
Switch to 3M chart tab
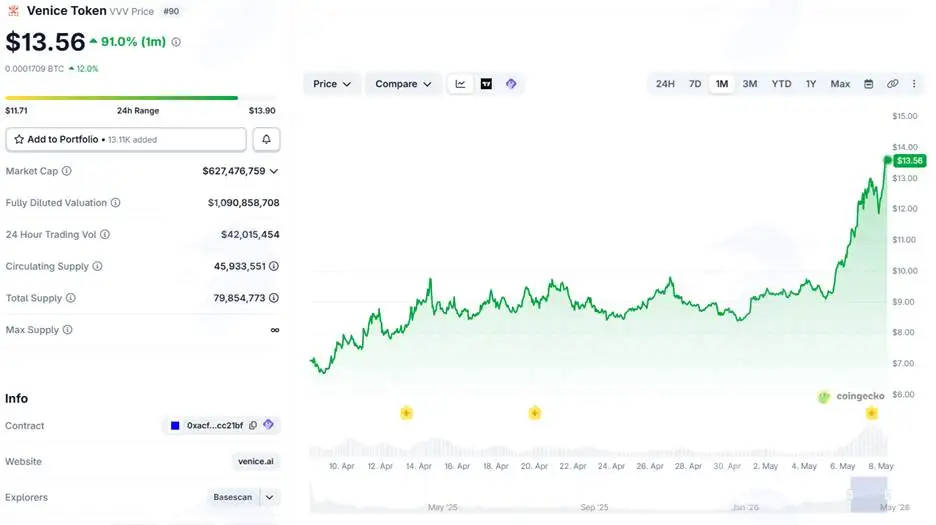[750, 84]
